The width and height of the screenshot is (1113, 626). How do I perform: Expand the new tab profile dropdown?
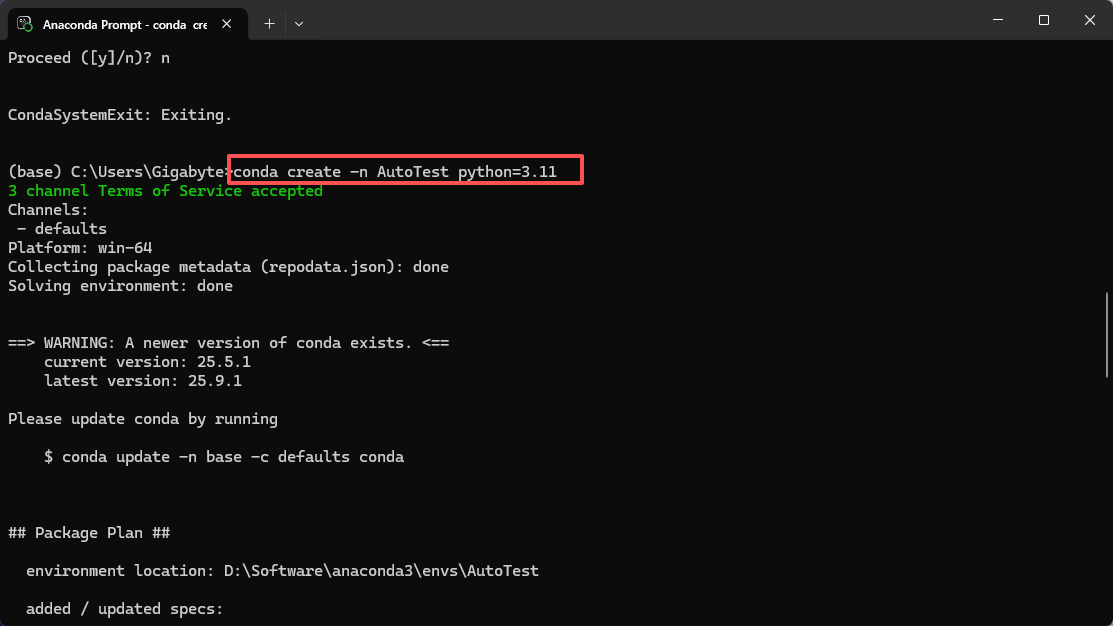point(299,24)
